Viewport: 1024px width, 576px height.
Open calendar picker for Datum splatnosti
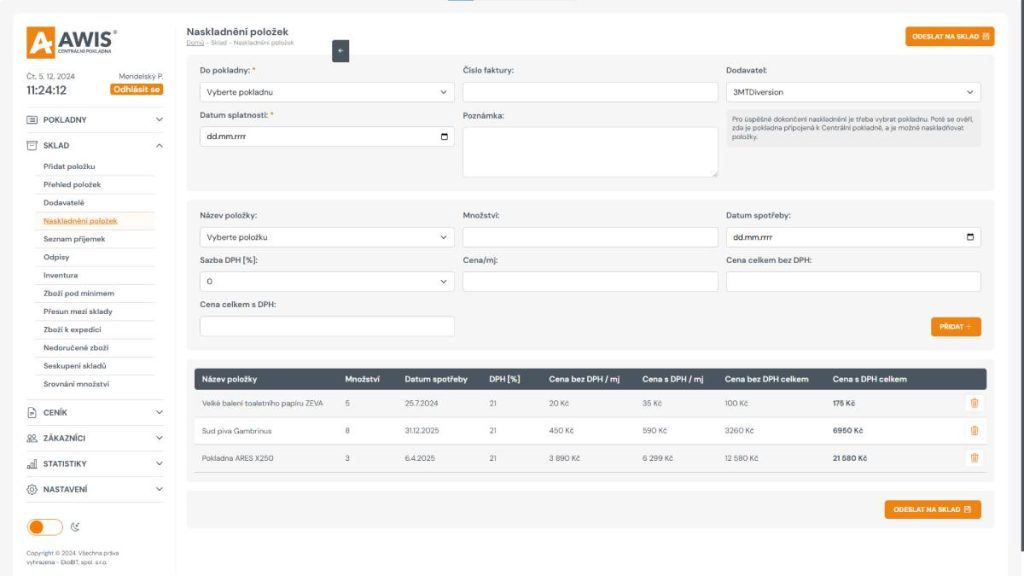tap(445, 137)
